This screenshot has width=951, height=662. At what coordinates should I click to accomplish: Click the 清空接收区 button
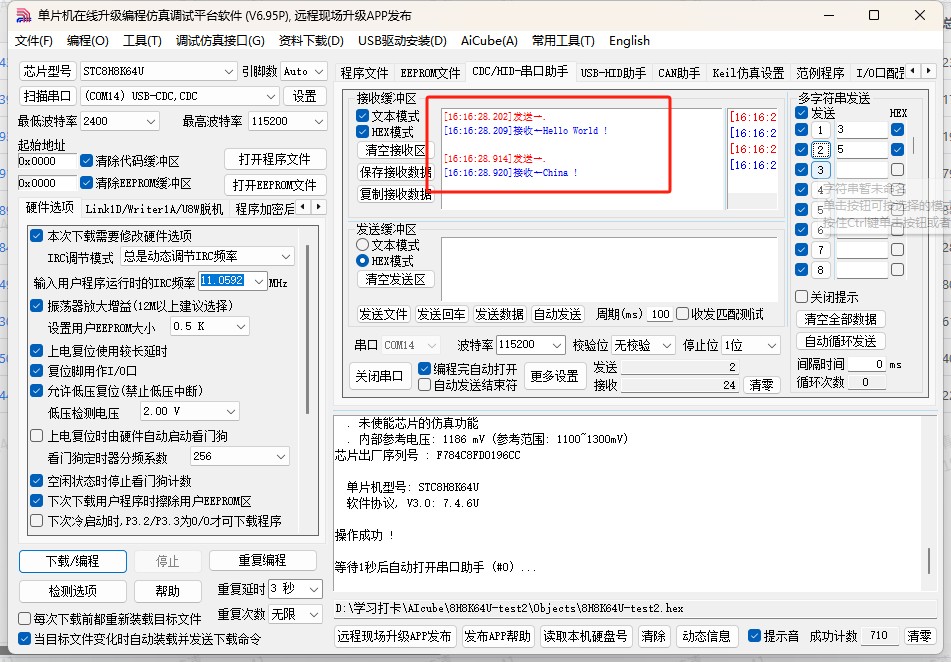point(395,150)
